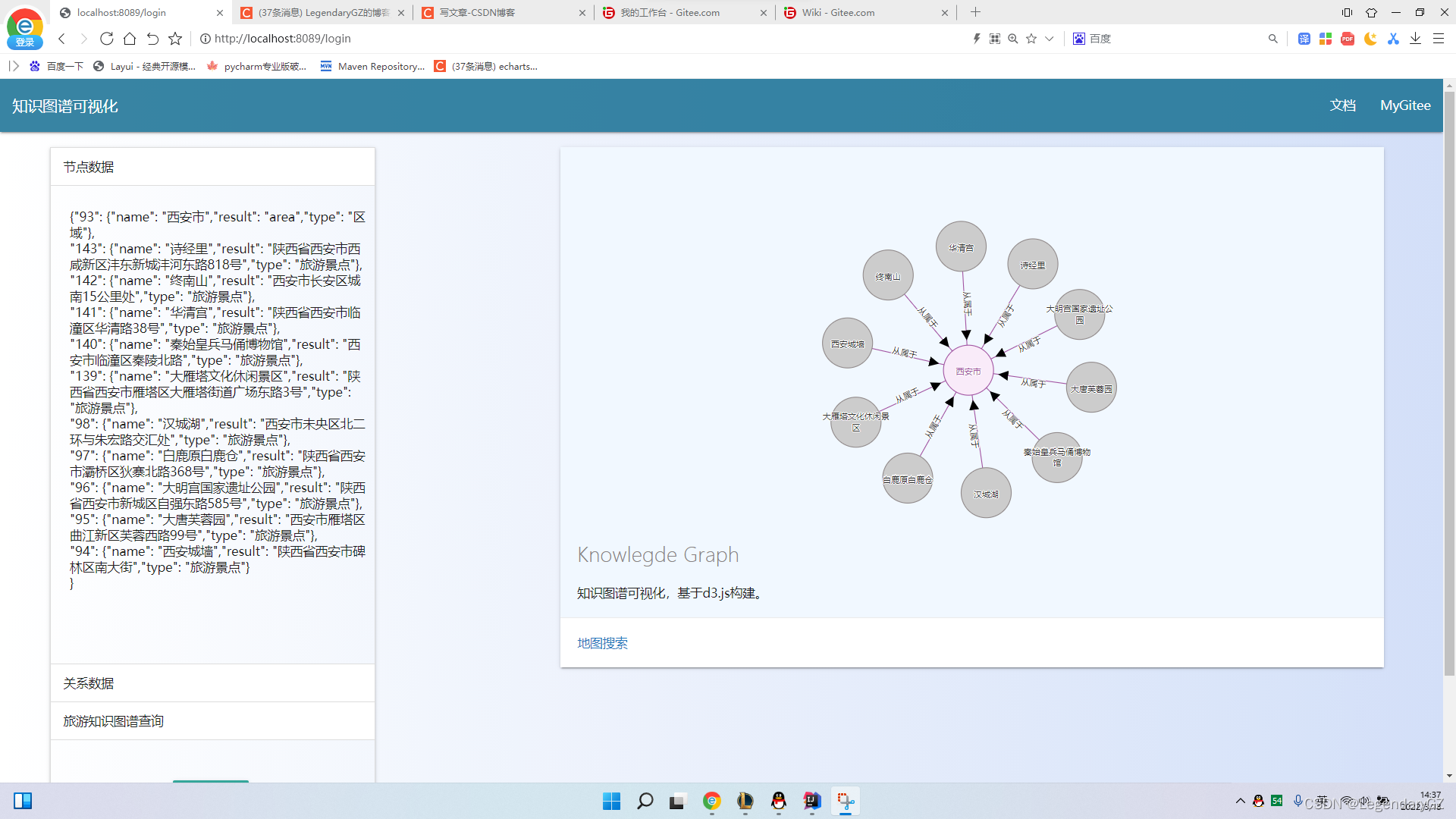Open the MyGitee navigation link

1405,105
